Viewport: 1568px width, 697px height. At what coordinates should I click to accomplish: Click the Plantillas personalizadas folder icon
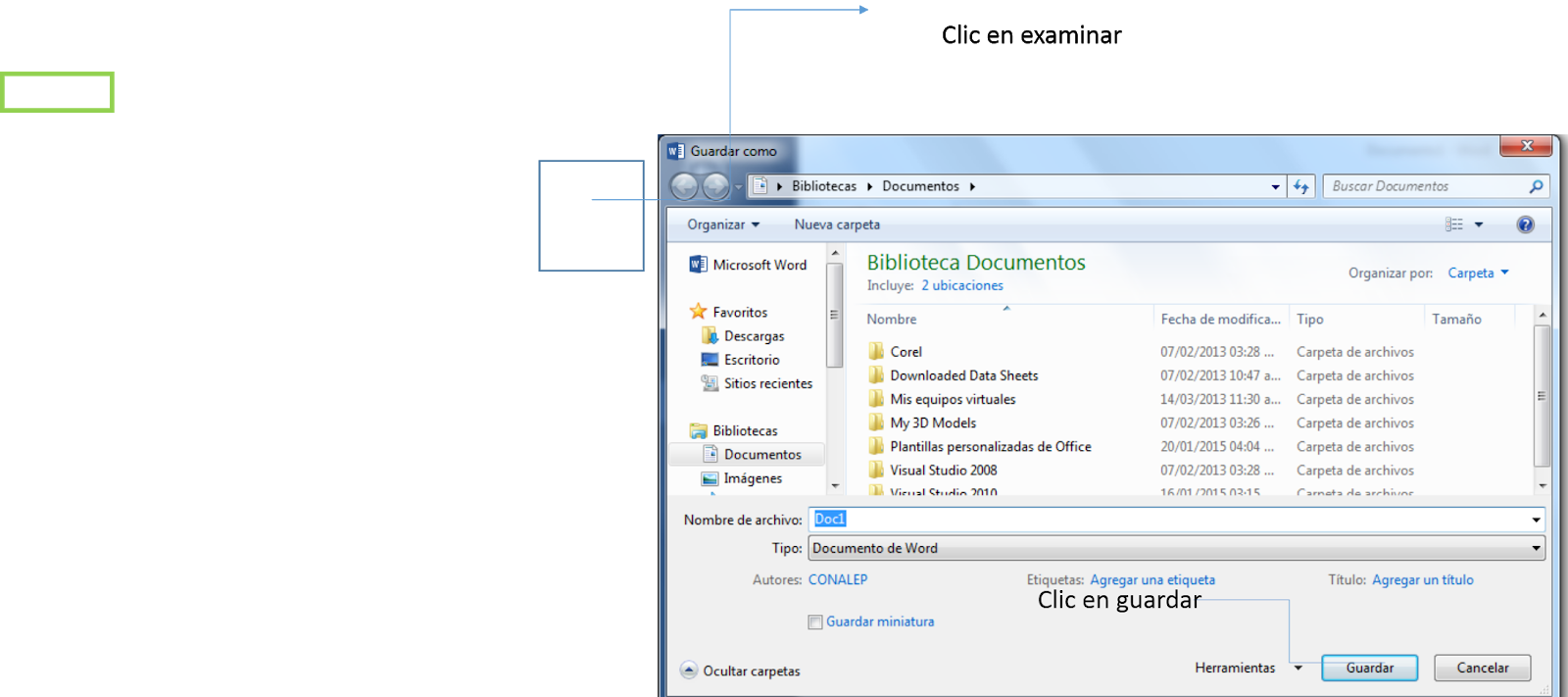click(876, 446)
